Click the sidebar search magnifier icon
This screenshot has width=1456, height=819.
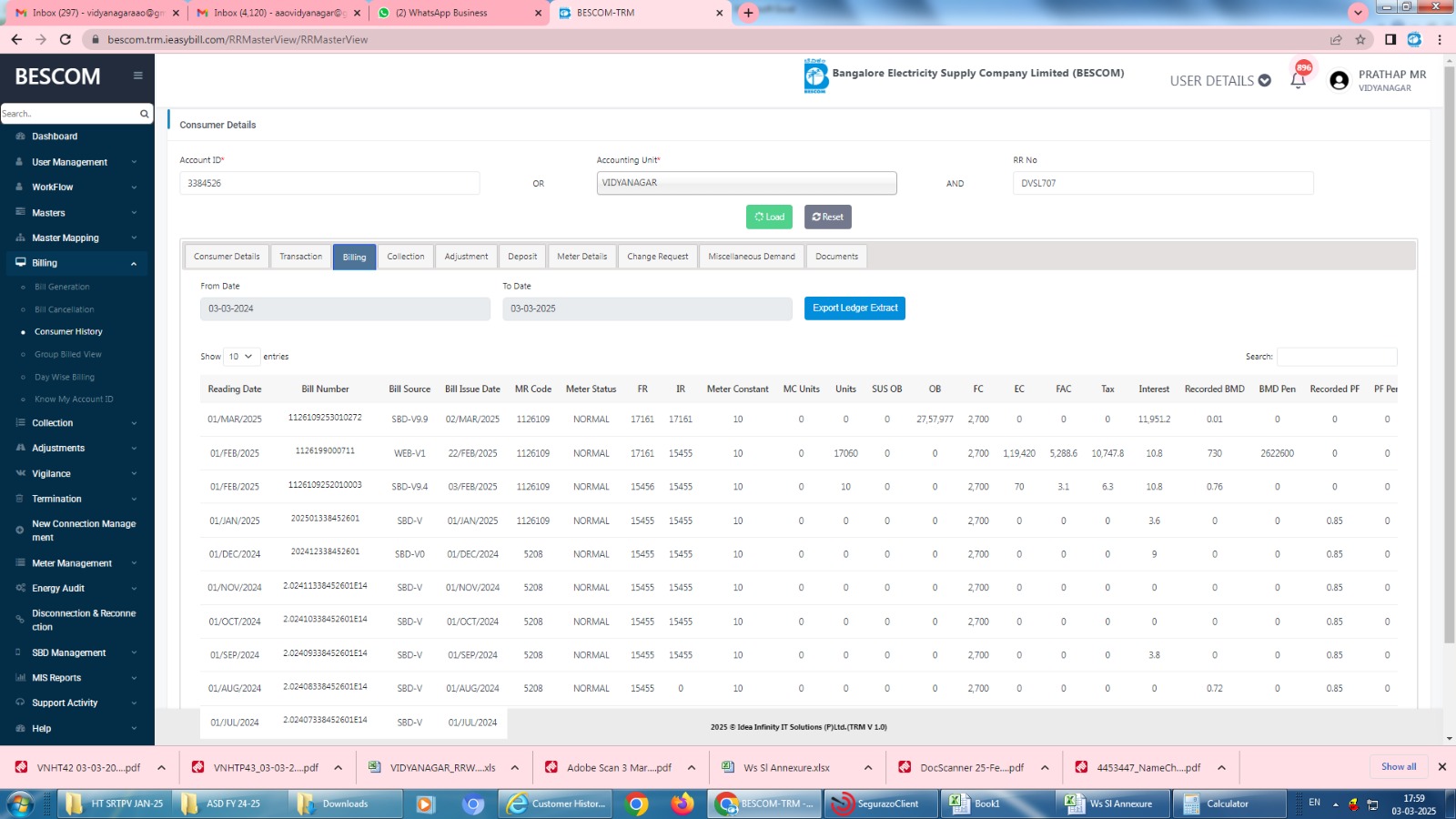[x=144, y=114]
